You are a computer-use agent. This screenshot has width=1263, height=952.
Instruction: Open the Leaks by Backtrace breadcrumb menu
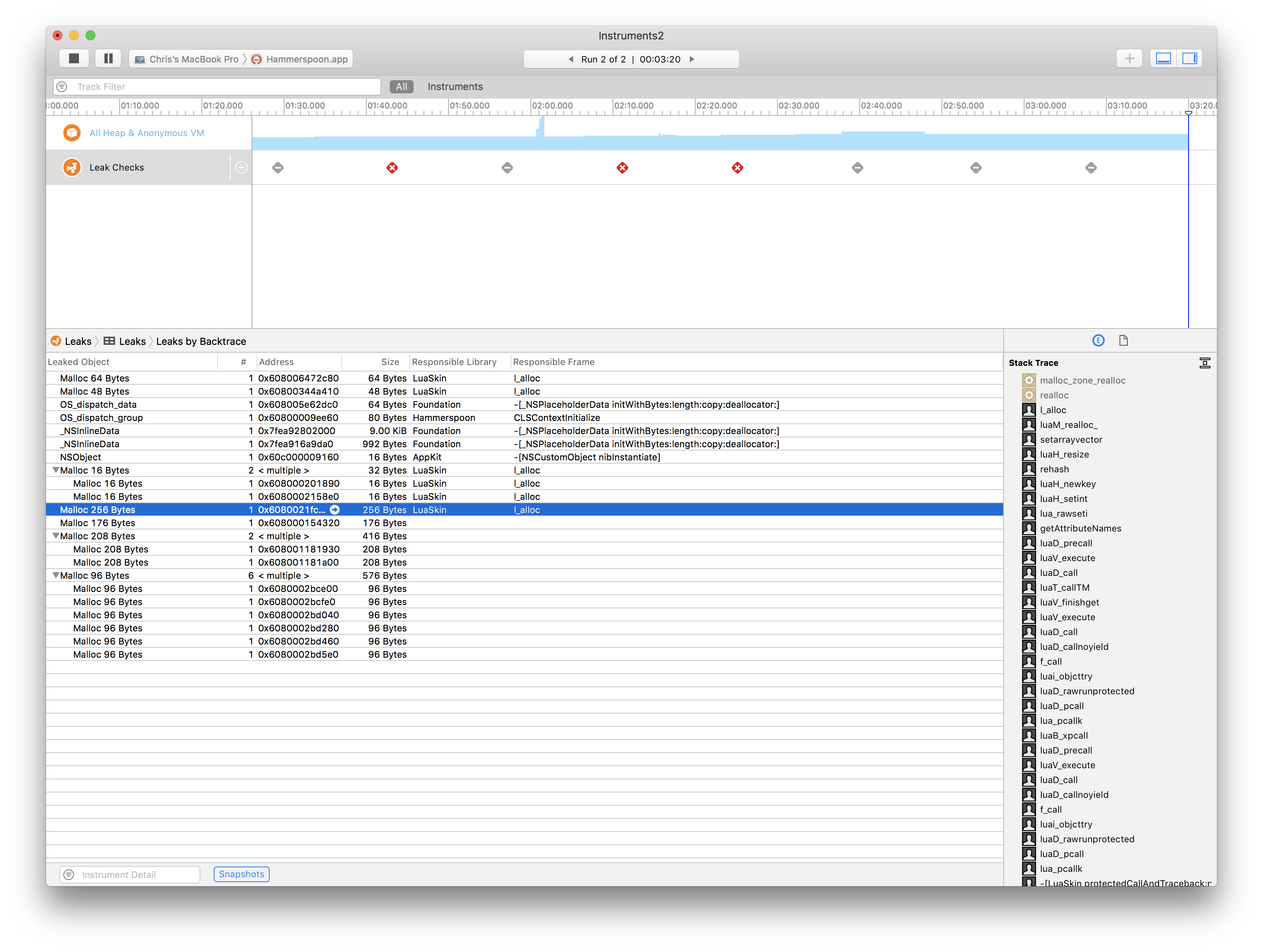(x=201, y=341)
